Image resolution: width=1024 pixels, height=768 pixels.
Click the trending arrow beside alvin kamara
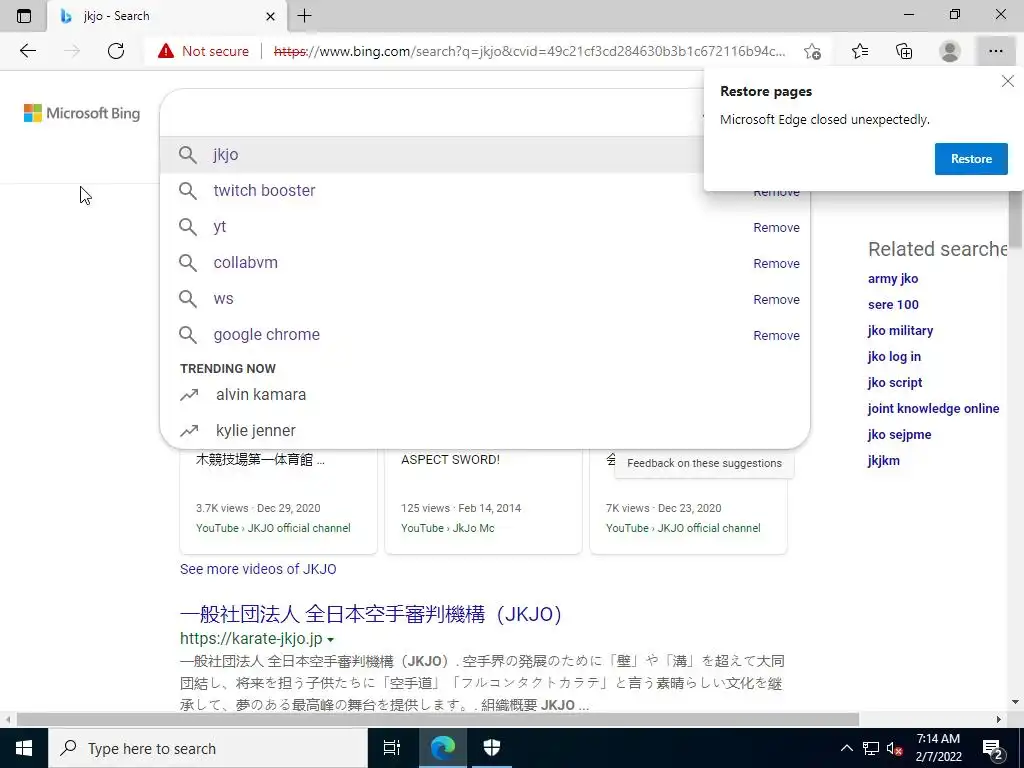click(x=189, y=395)
